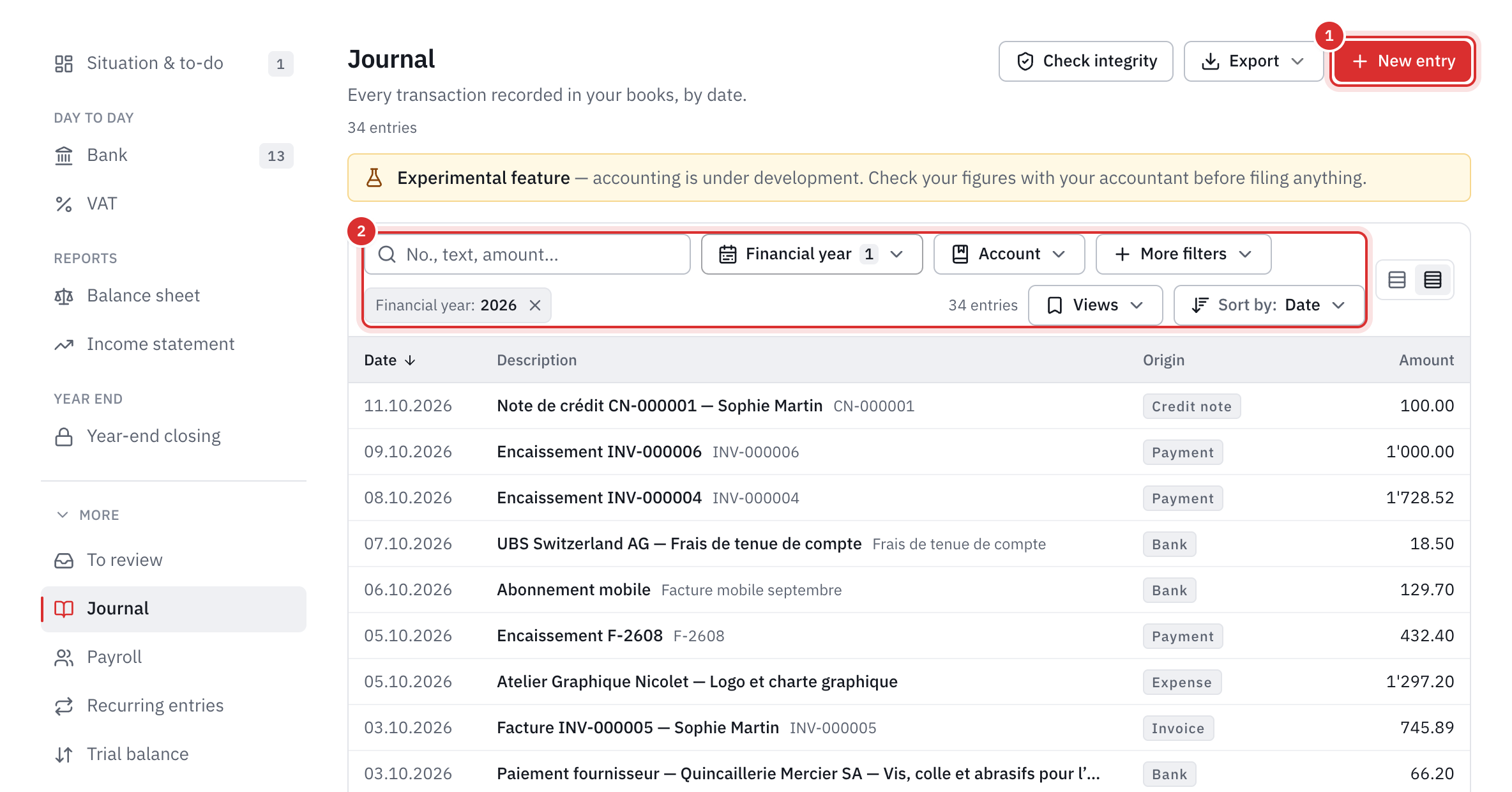Create a New entry
1512x792 pixels.
coord(1403,61)
